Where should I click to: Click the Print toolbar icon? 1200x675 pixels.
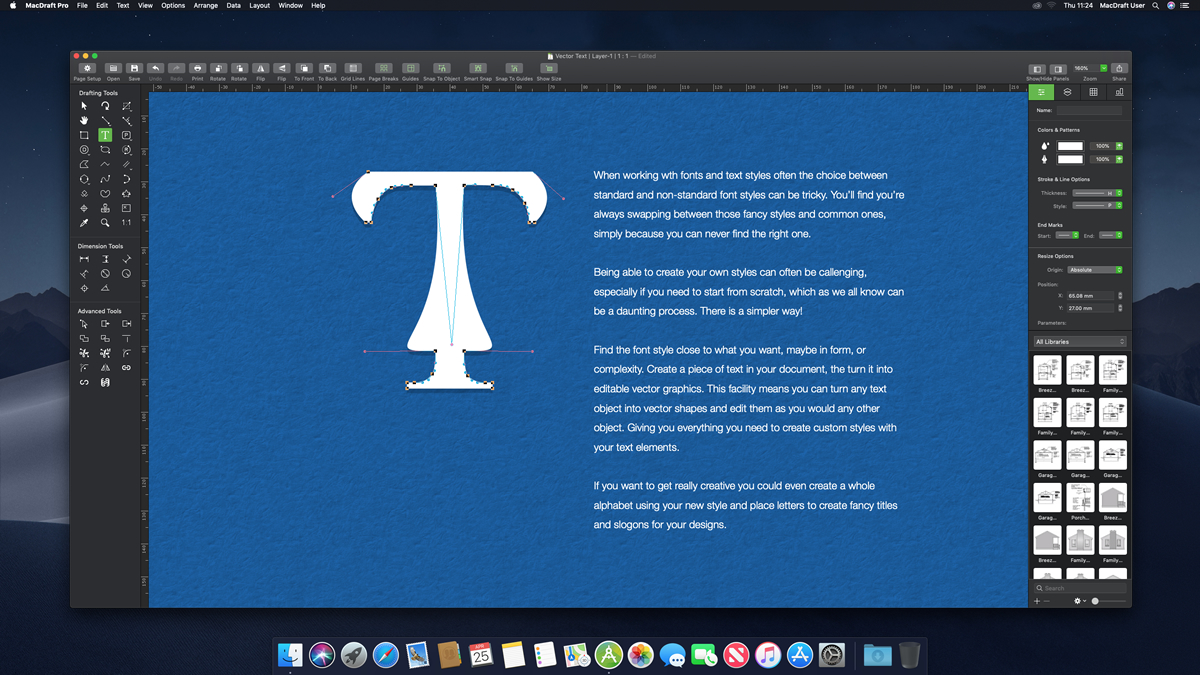[x=197, y=69]
